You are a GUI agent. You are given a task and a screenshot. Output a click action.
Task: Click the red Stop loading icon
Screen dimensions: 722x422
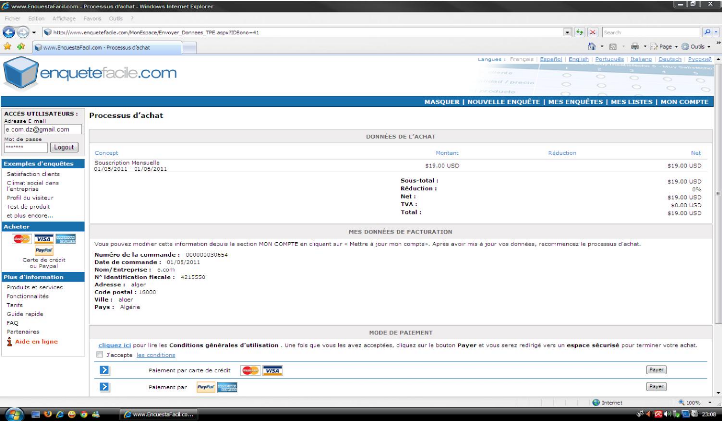pos(593,32)
